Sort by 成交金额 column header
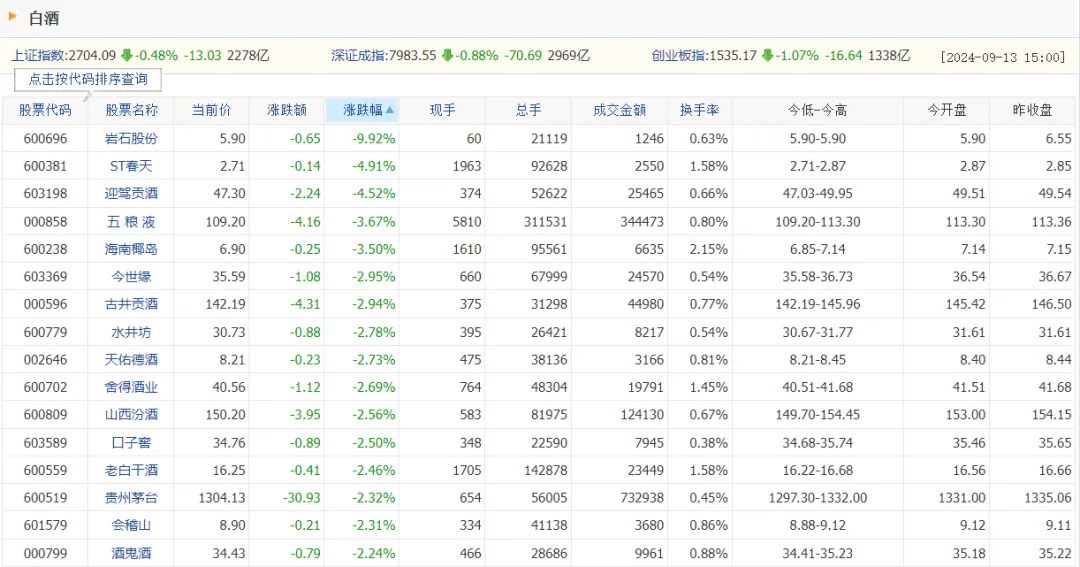Screen dimensions: 1080x567 619,110
